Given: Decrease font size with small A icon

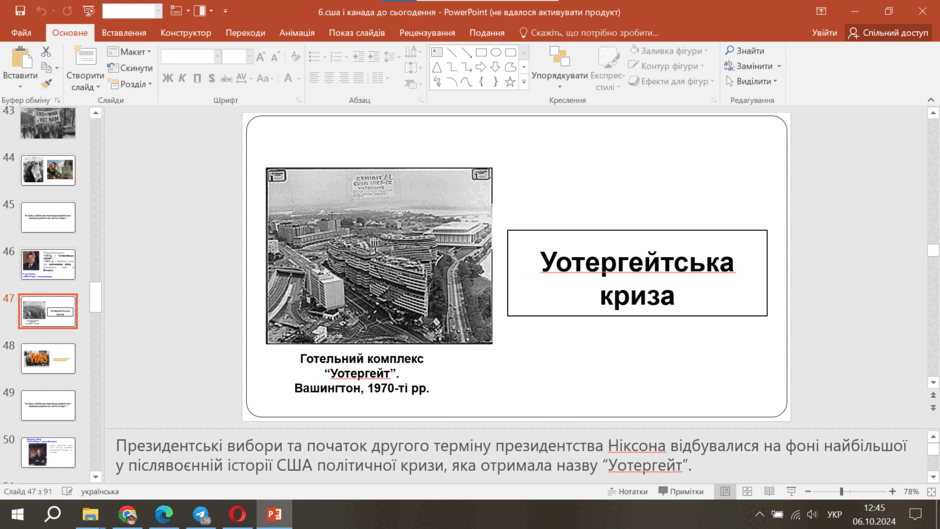Looking at the screenshot, I should point(275,57).
